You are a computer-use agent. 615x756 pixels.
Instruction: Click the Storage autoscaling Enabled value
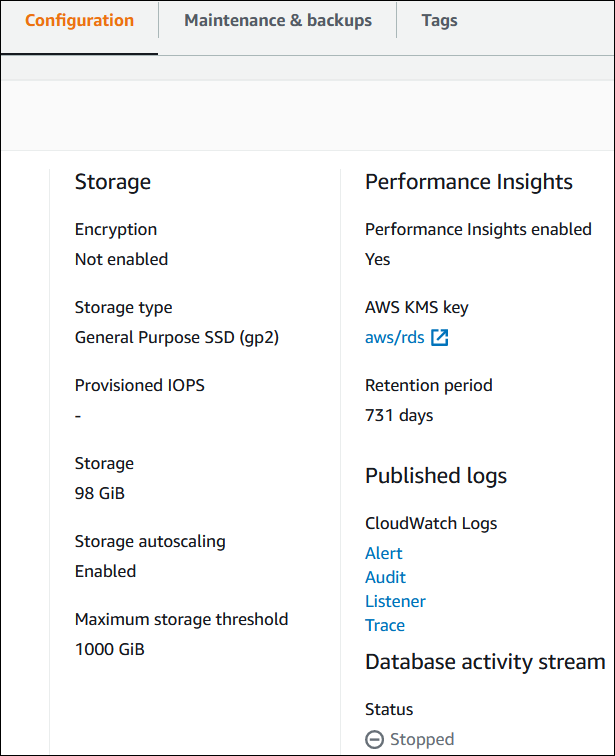(x=105, y=571)
